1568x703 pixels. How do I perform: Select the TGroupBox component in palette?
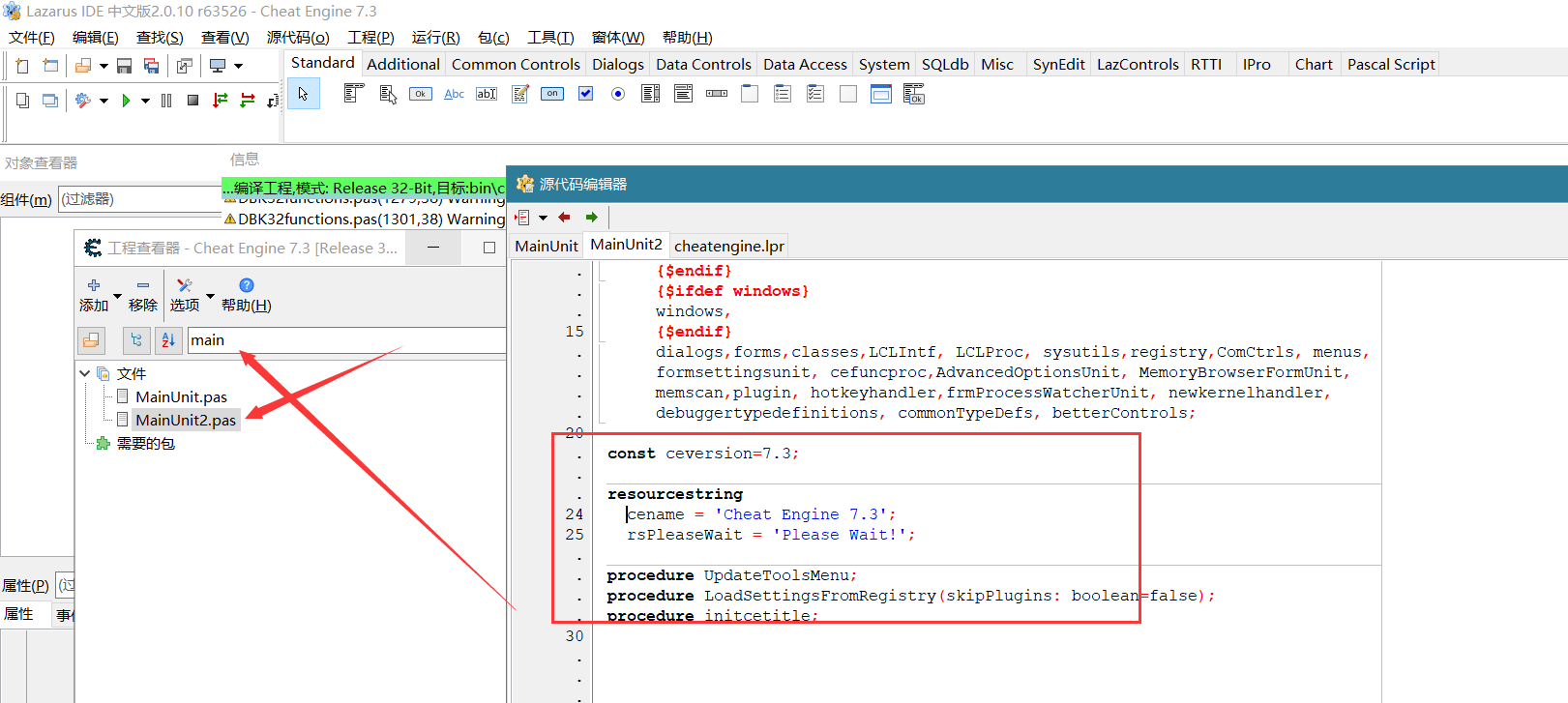point(750,94)
